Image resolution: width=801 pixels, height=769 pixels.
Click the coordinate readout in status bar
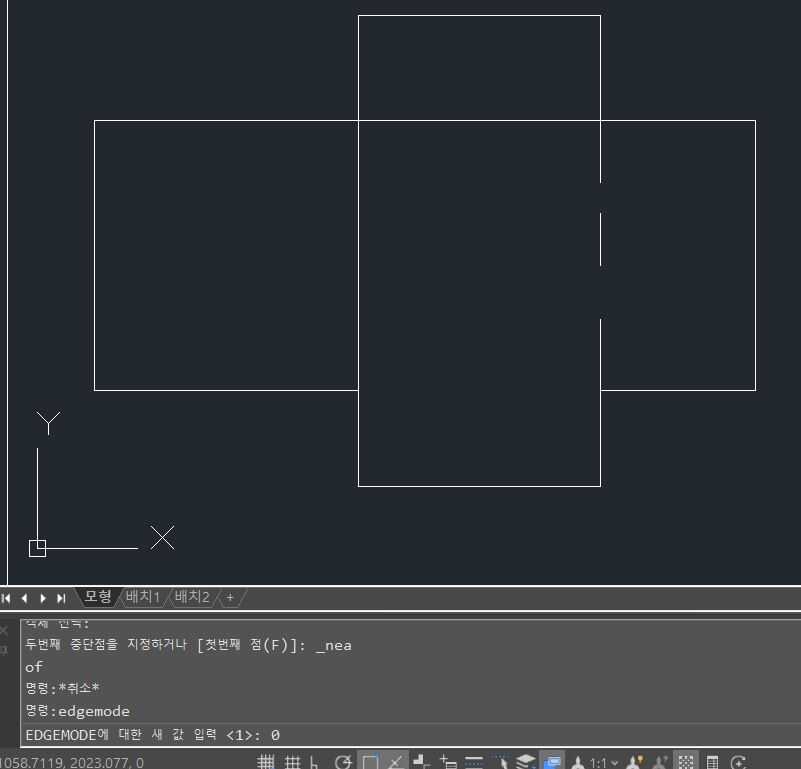[72, 763]
